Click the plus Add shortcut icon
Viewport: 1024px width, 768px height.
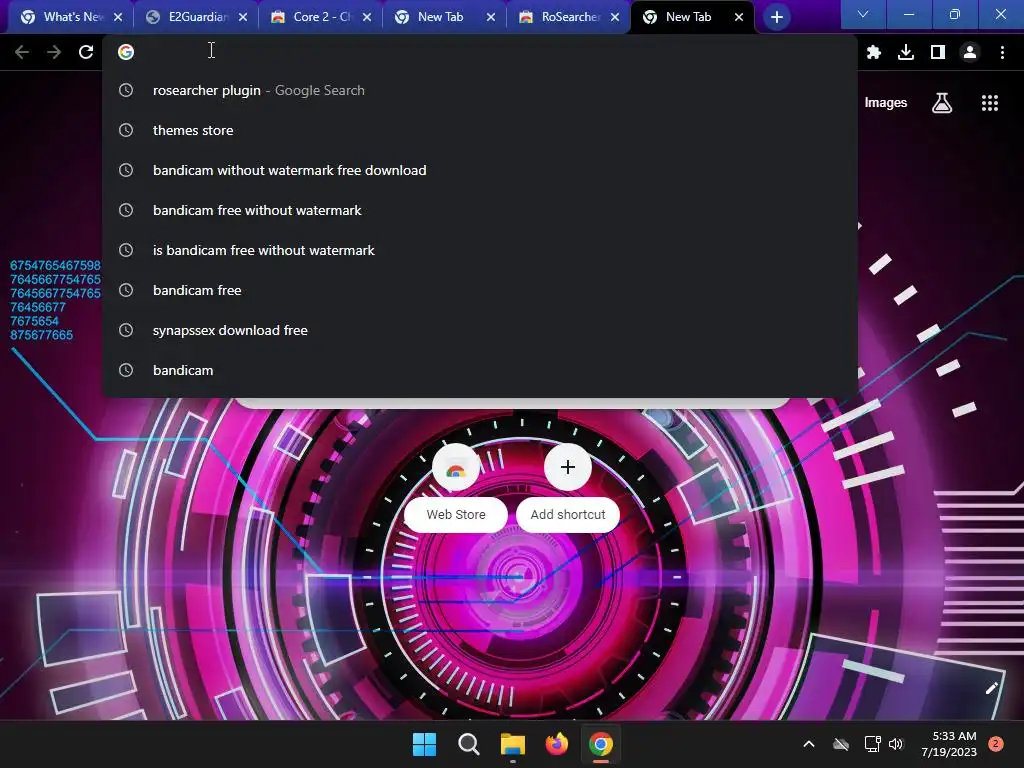click(568, 468)
